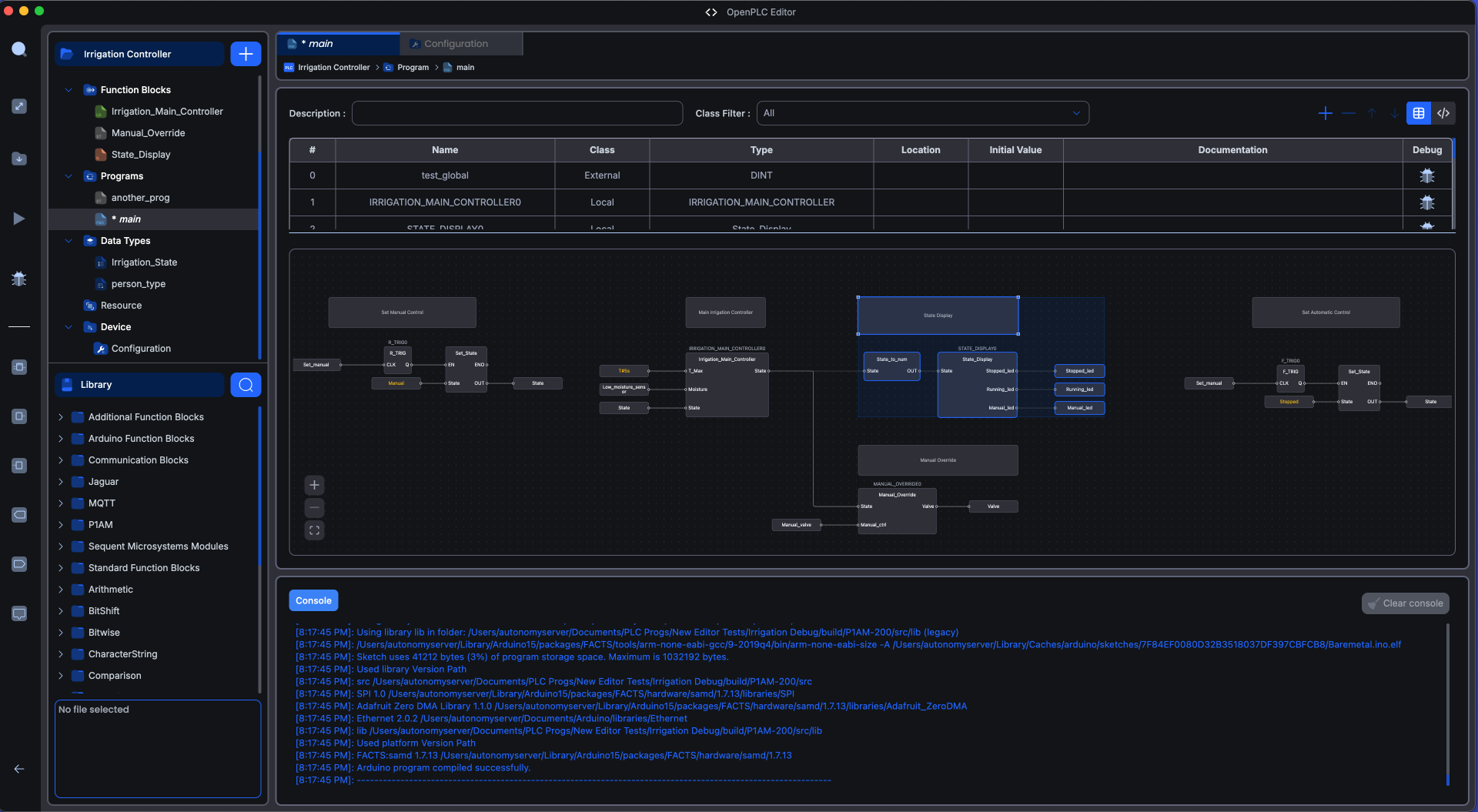Click the blue plus button beside Irrigation Controller

pyautogui.click(x=246, y=54)
